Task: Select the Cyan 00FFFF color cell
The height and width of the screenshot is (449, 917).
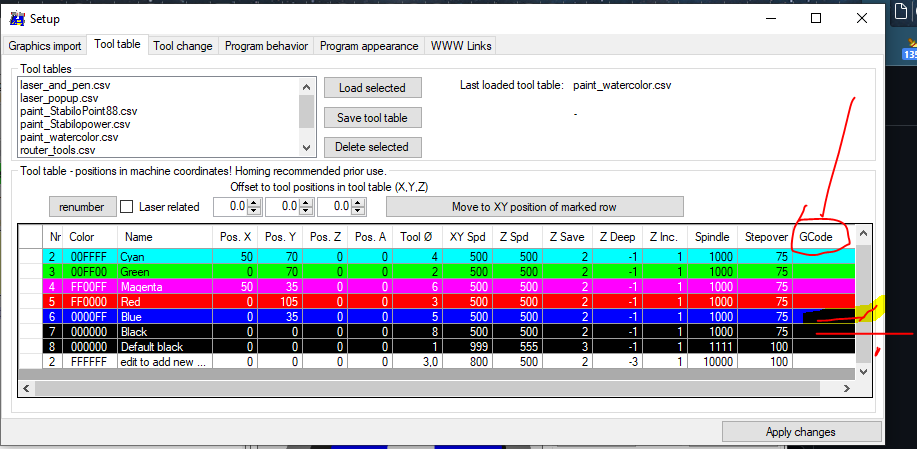Action: (x=90, y=257)
